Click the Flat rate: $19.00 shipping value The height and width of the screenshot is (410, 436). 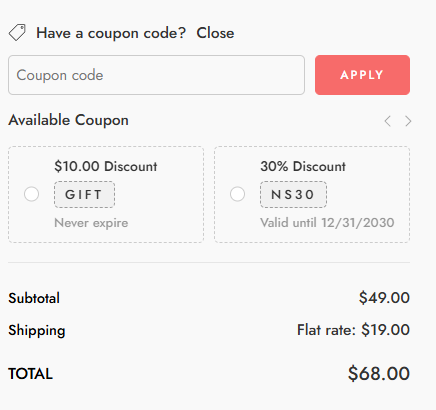[353, 330]
